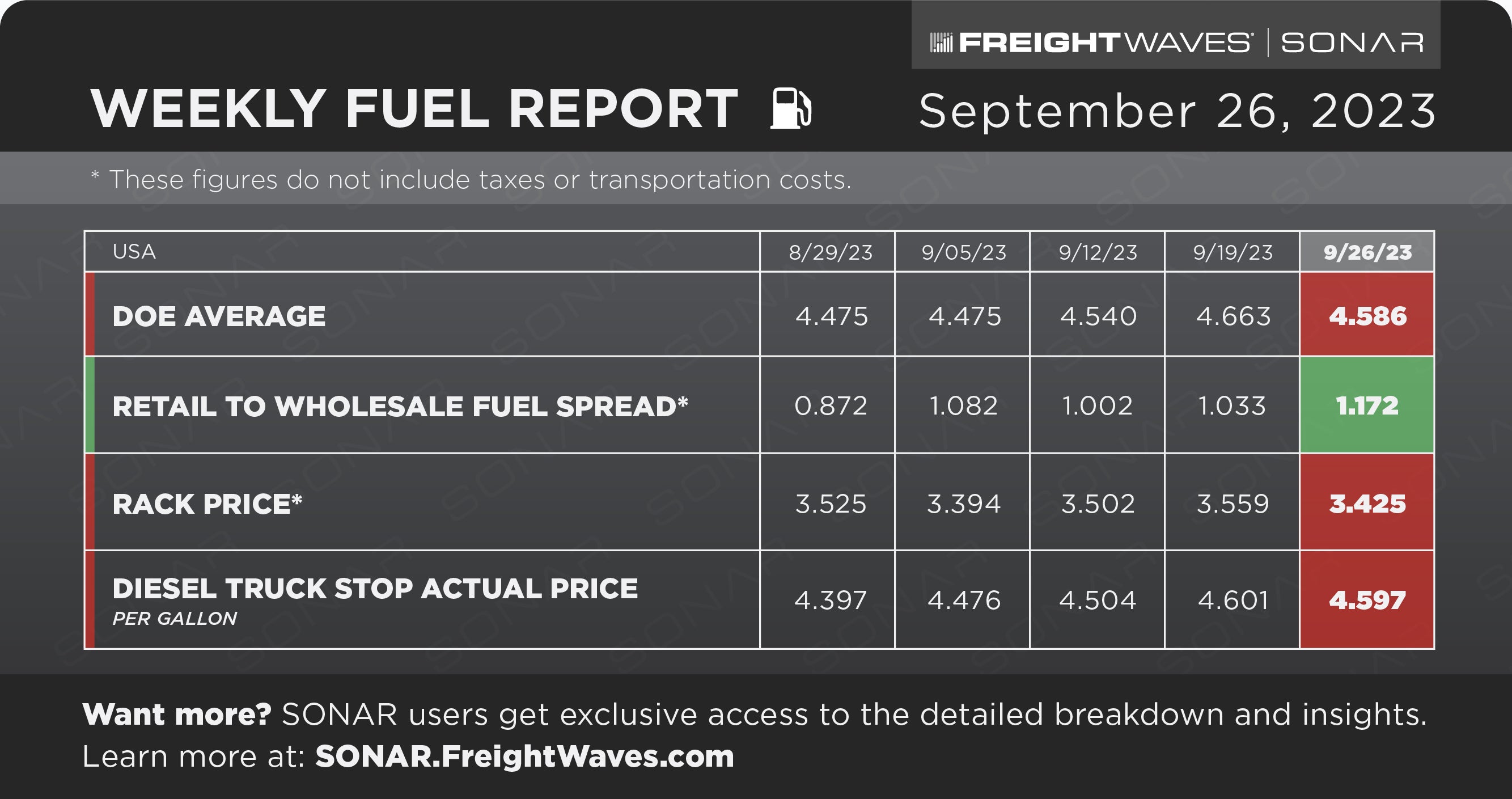Select the 8/29/23 column header

(x=830, y=252)
